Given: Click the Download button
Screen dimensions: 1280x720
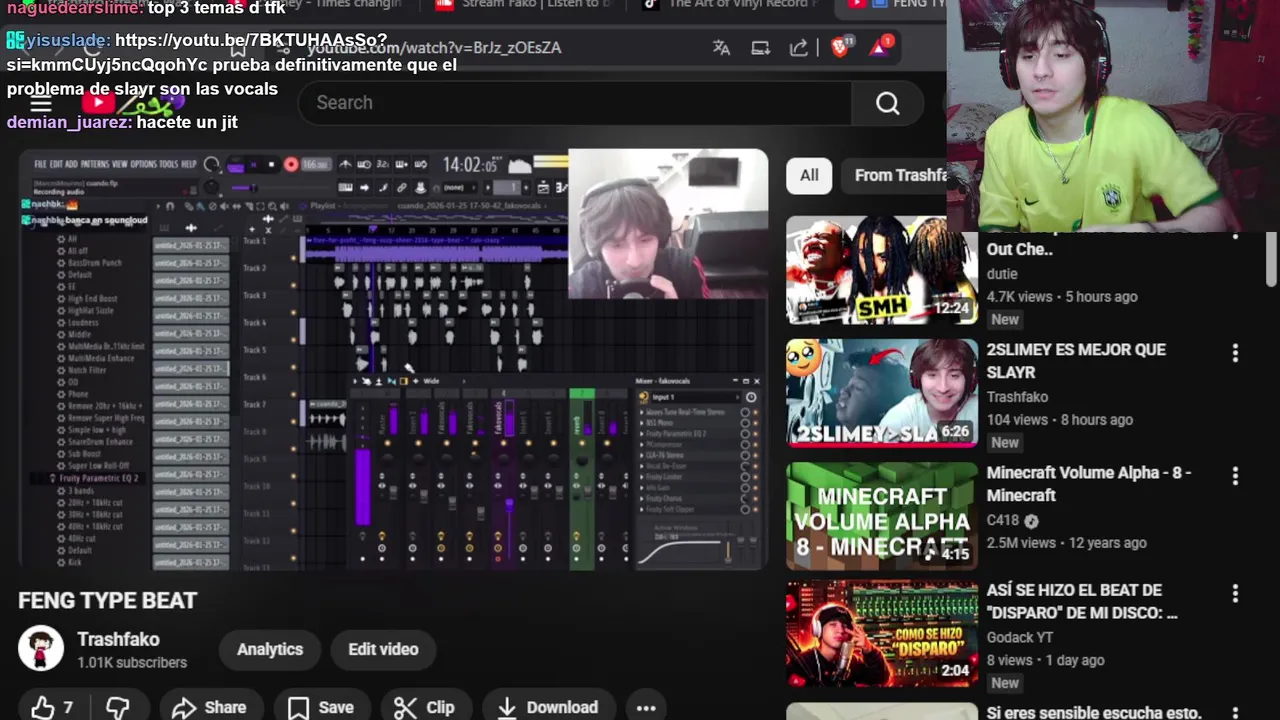Looking at the screenshot, I should 548,707.
